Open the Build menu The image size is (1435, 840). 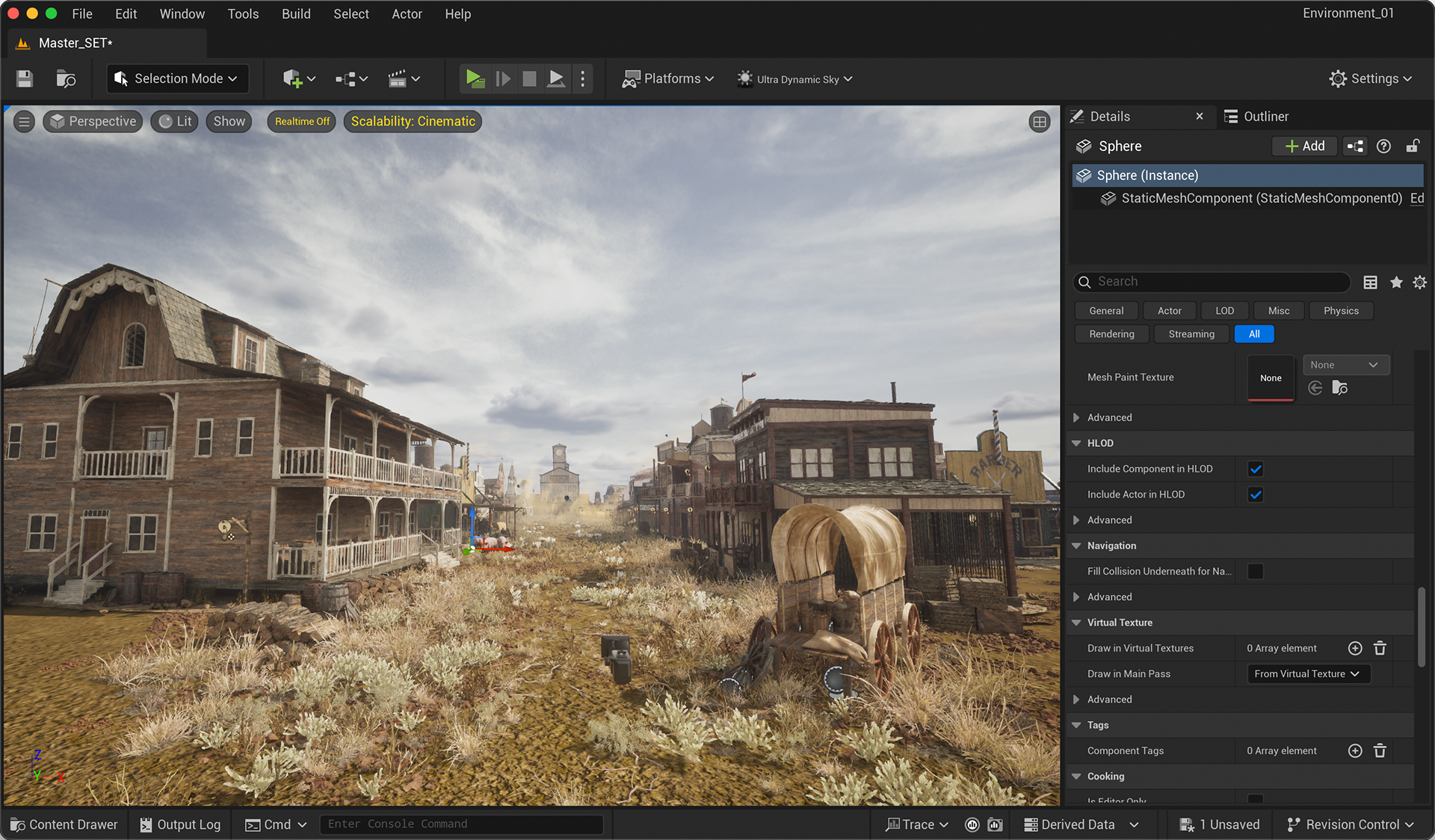click(296, 14)
